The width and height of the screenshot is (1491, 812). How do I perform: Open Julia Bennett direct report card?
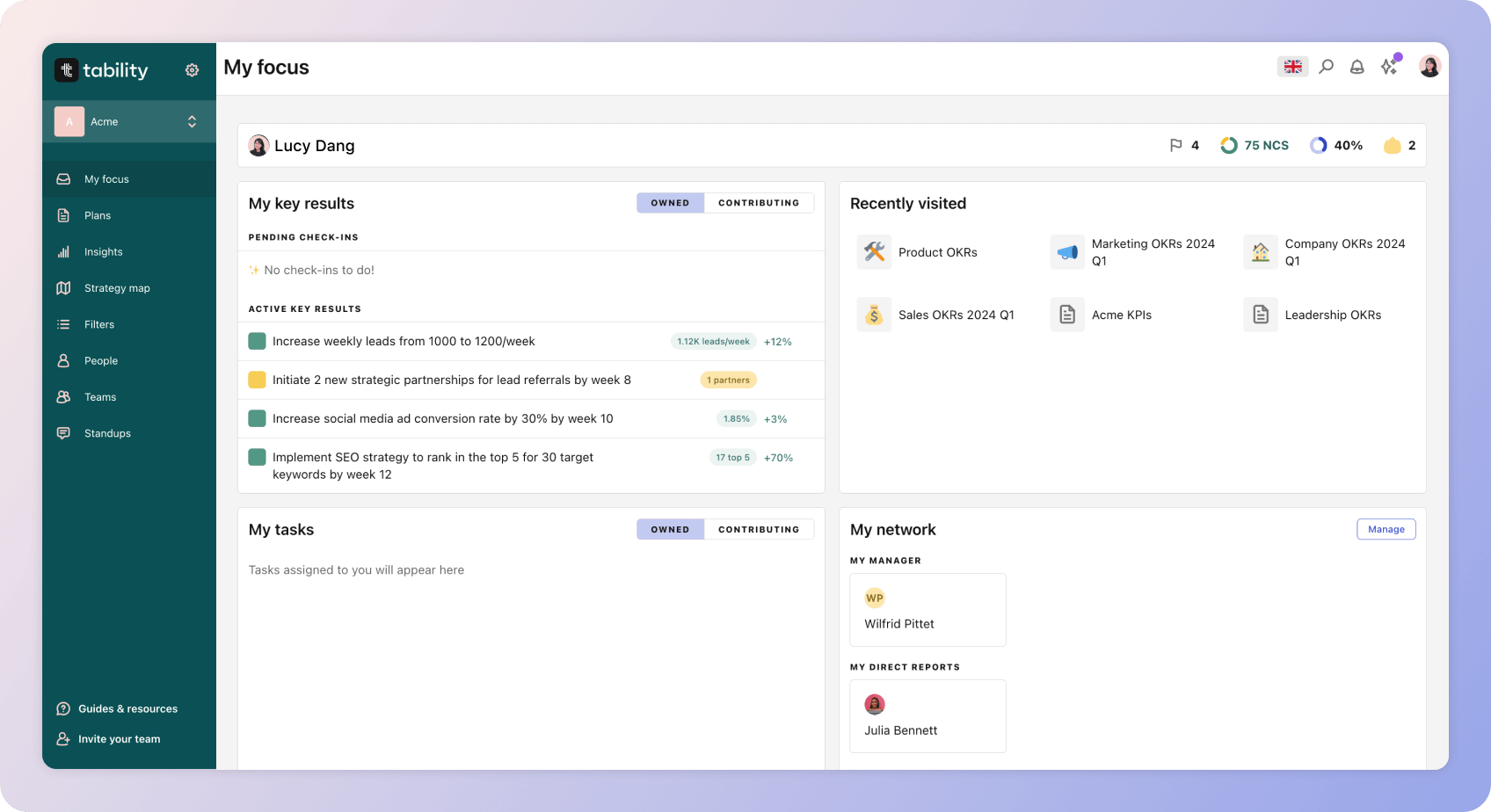(927, 716)
